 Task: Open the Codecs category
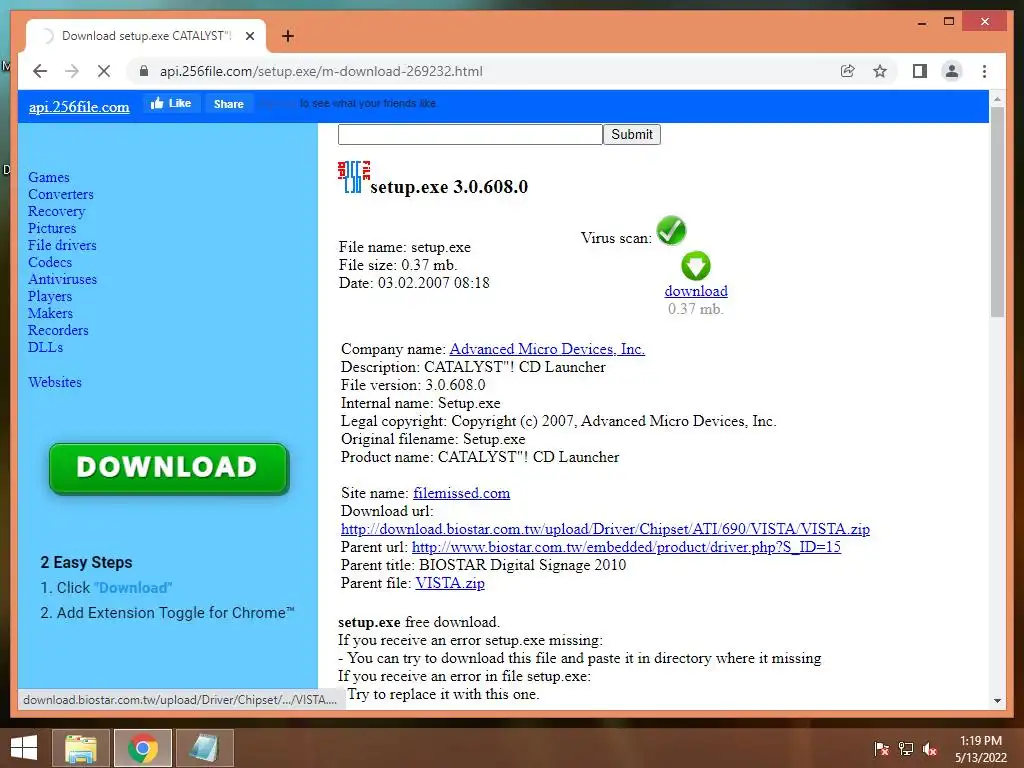pyautogui.click(x=50, y=262)
